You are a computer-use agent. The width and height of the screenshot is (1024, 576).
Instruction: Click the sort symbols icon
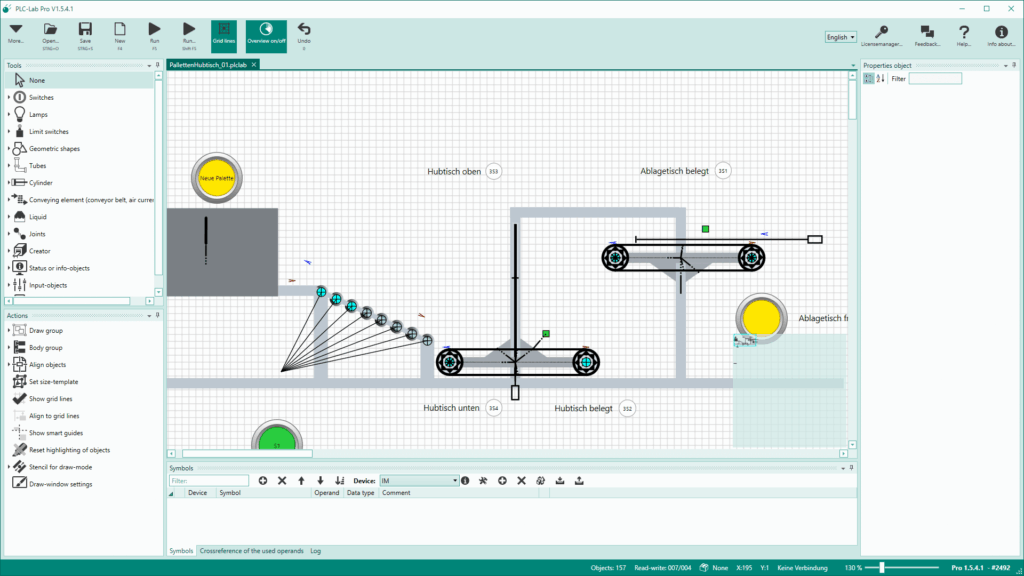tap(340, 481)
